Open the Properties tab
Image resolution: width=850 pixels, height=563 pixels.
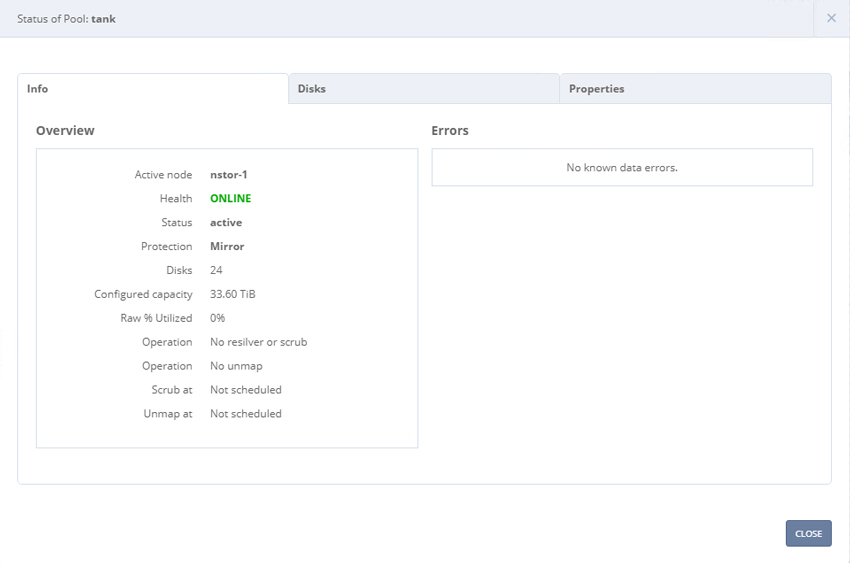[696, 89]
